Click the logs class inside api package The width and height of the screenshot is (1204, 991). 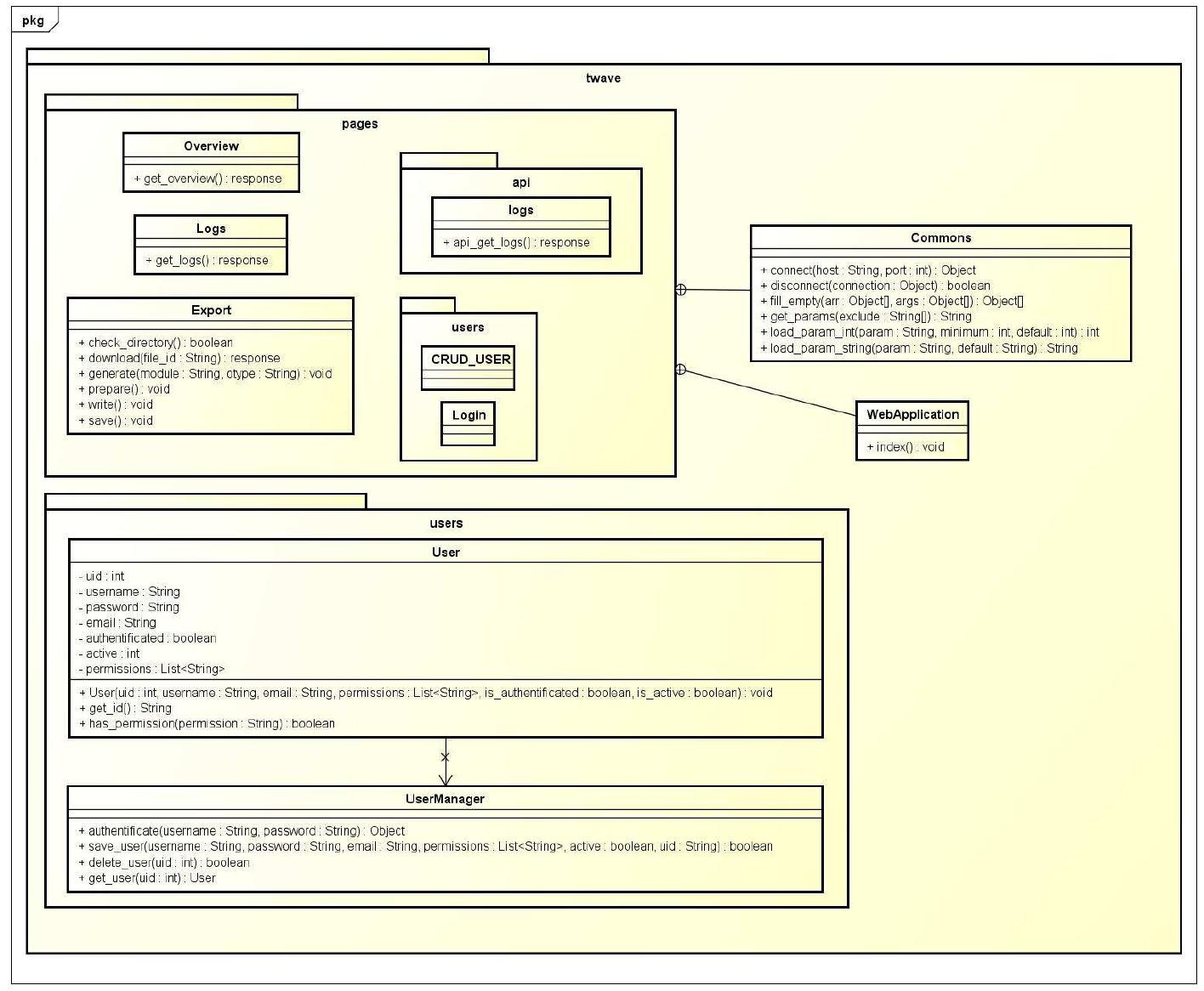(x=520, y=210)
